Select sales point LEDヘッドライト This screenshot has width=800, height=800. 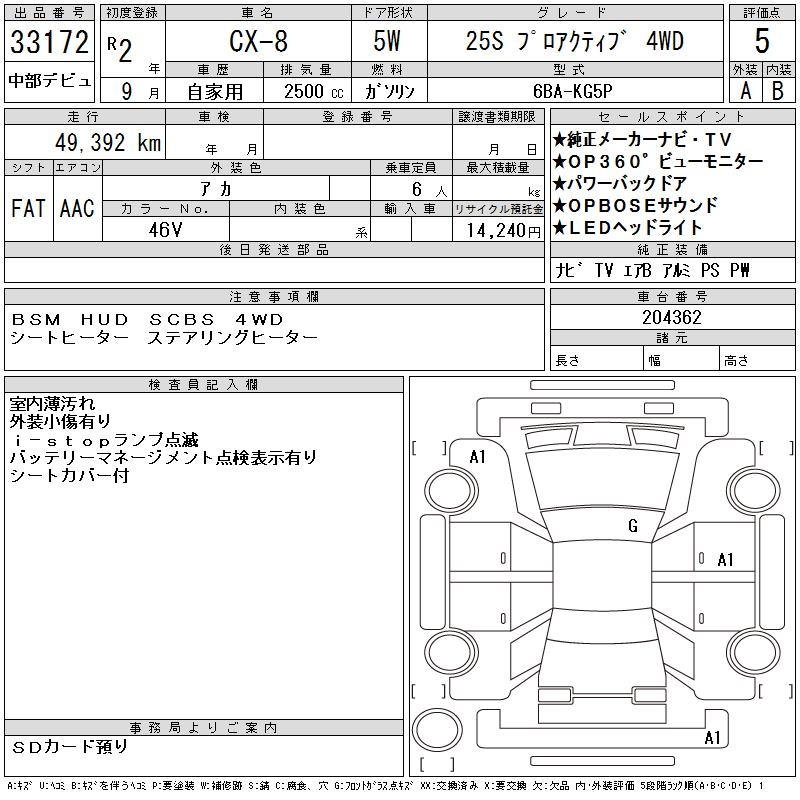pos(628,228)
